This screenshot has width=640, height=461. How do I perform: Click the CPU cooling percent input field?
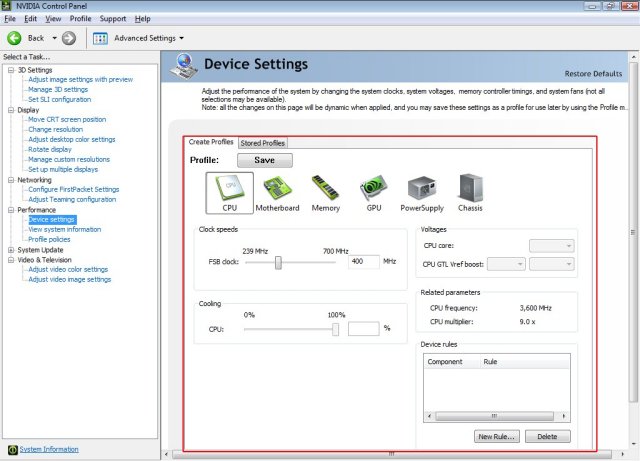click(x=364, y=328)
